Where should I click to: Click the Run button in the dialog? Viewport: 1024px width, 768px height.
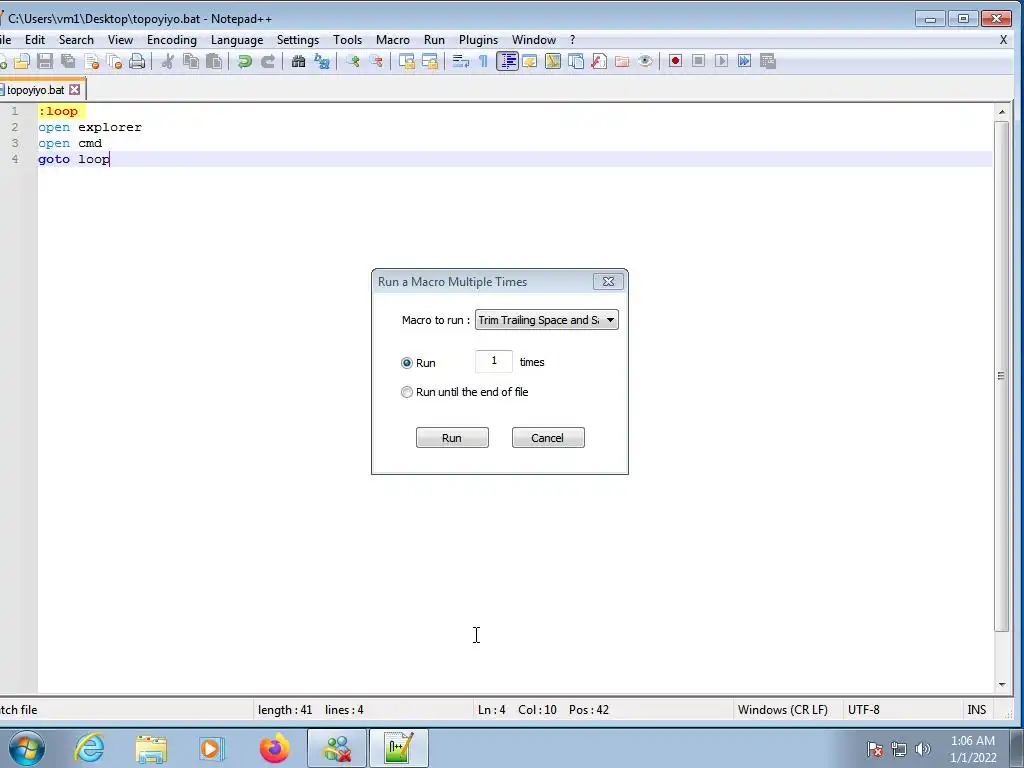(452, 438)
